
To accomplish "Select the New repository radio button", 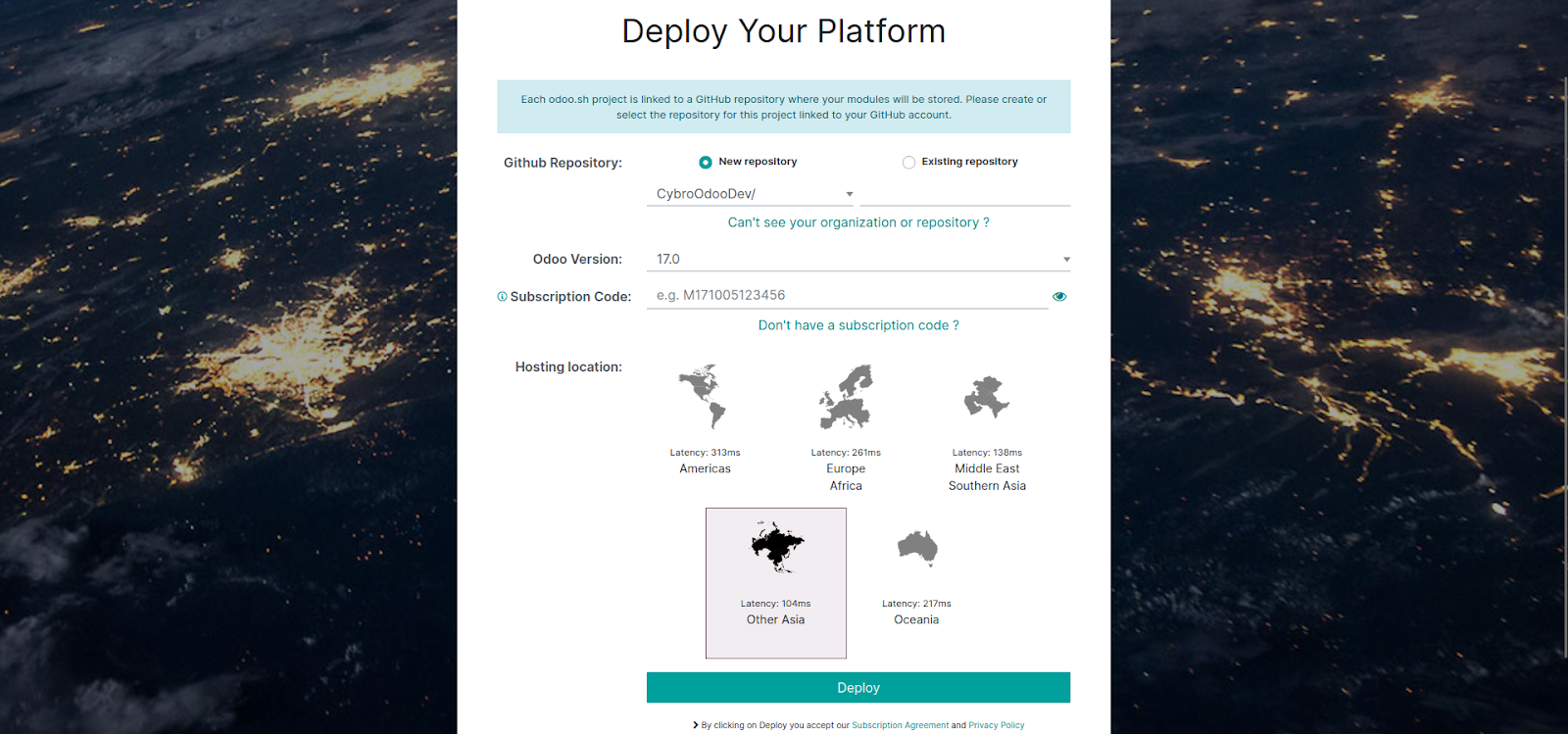I will (706, 162).
